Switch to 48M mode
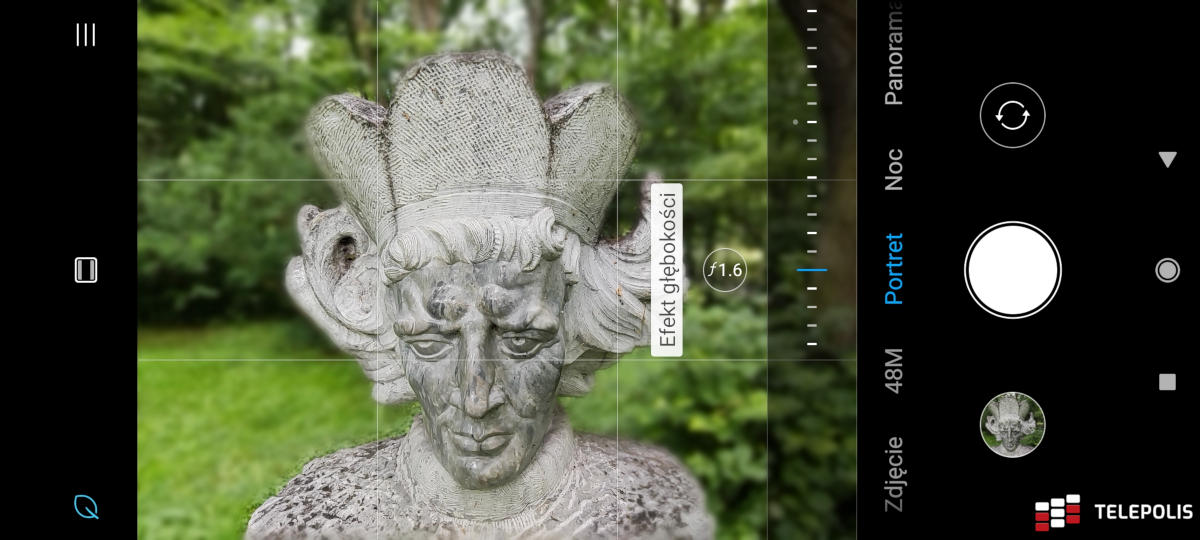1200x540 pixels. [894, 370]
